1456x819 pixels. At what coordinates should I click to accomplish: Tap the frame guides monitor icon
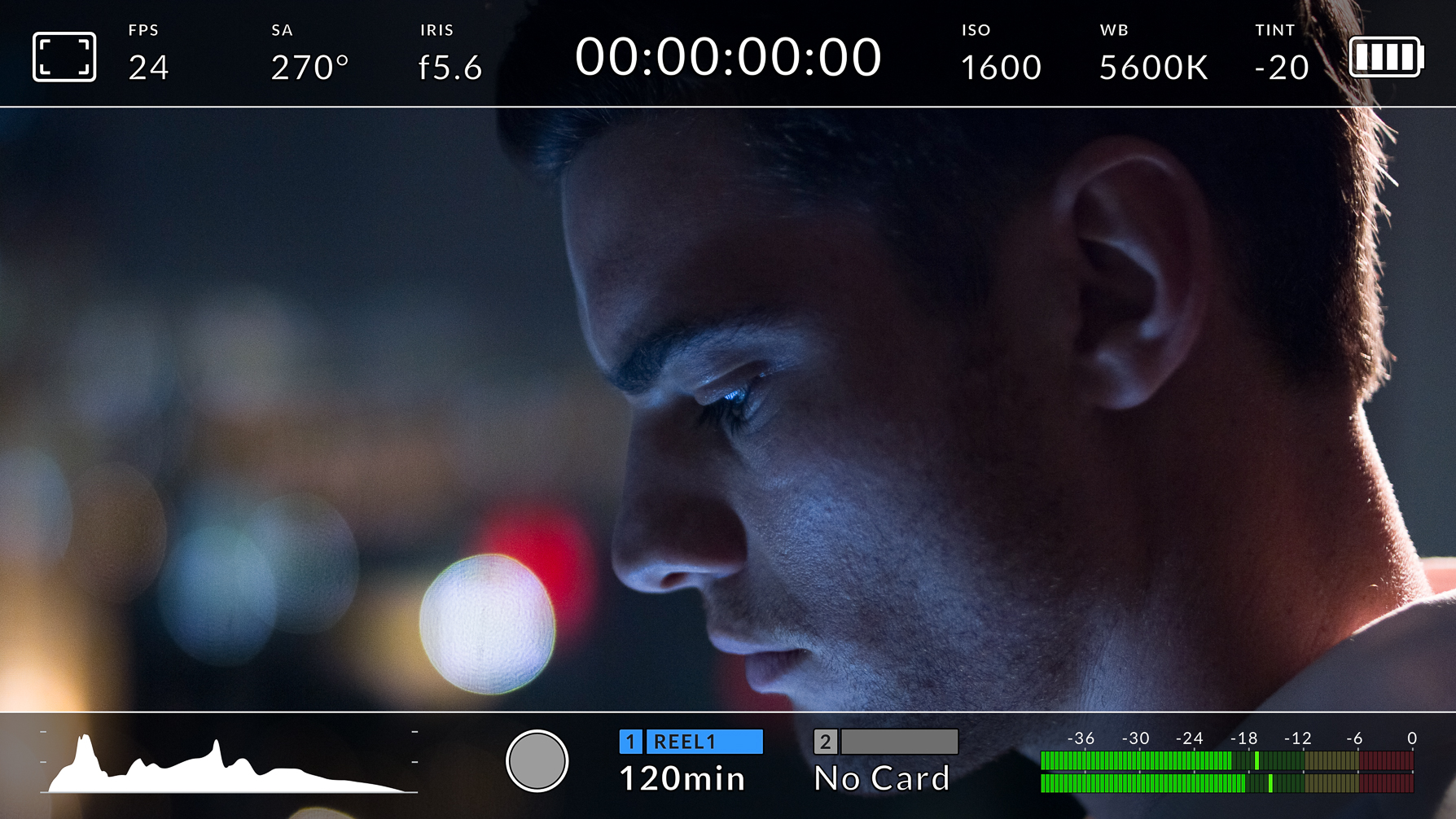(x=64, y=57)
